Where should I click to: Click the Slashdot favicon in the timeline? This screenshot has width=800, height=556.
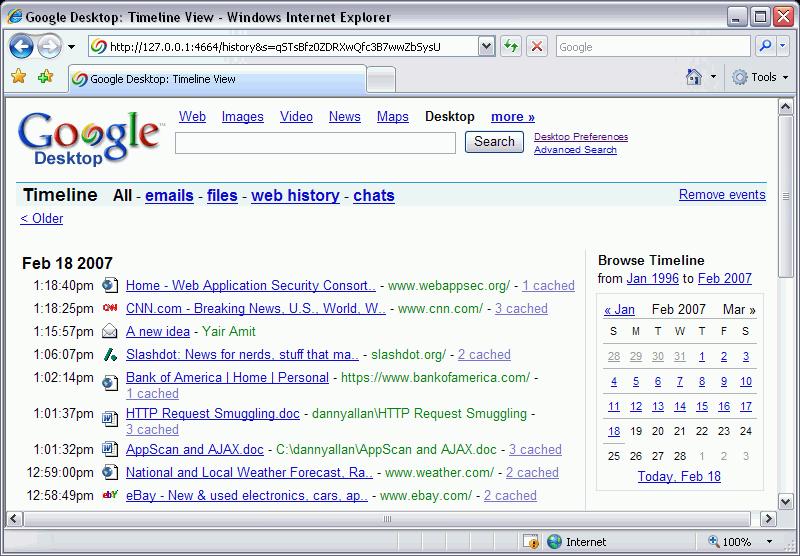click(110, 354)
